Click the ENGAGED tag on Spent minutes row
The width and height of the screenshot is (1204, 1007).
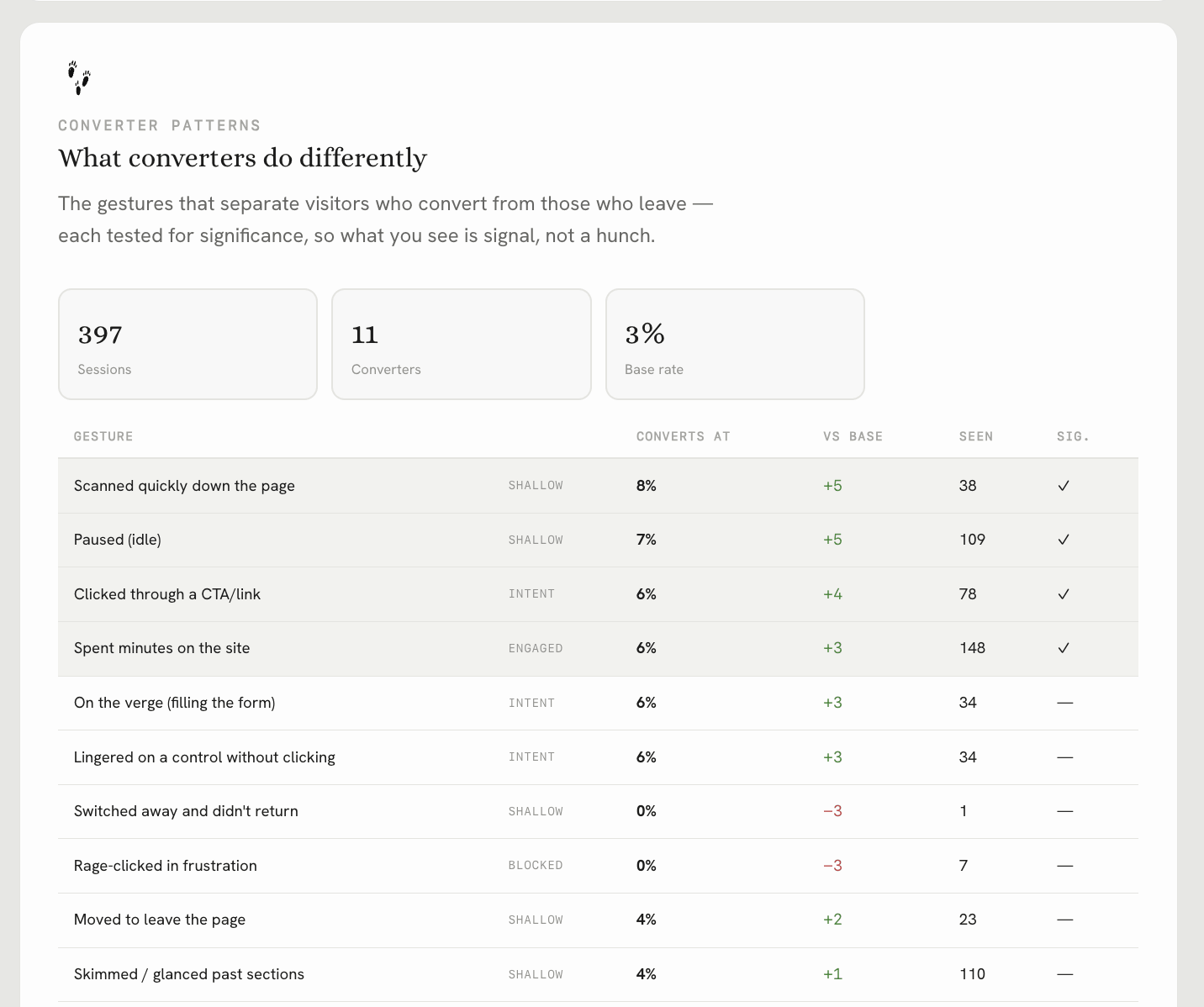536,648
